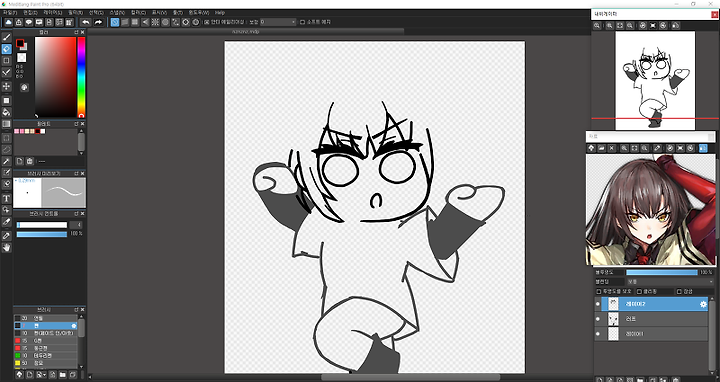
Task: Open the correction value dropdown
Action: pos(278,22)
